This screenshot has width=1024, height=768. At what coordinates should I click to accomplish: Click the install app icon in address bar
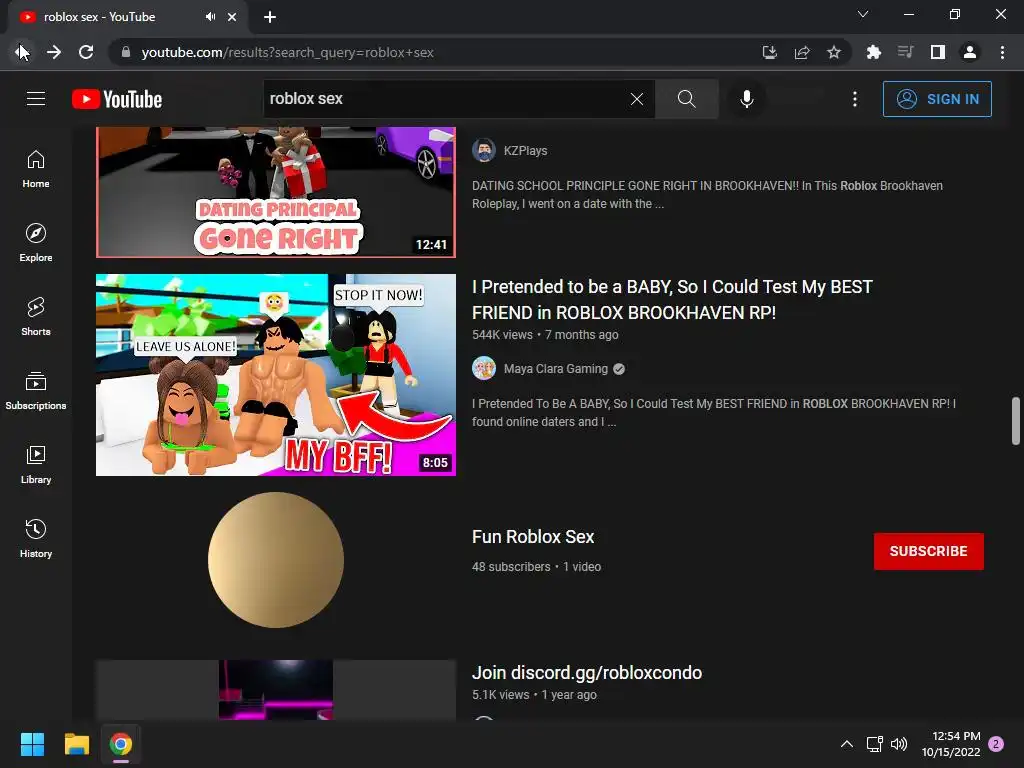[x=770, y=52]
